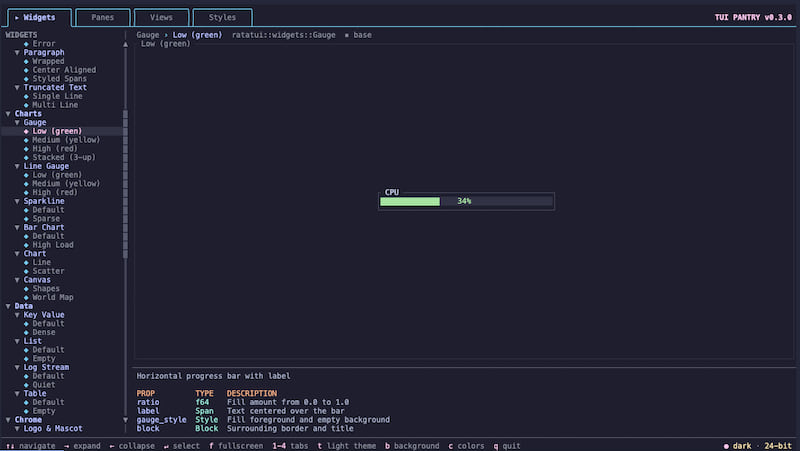The image size is (800, 451).
Task: Collapse Logo & Mascot group
Action: [17, 429]
